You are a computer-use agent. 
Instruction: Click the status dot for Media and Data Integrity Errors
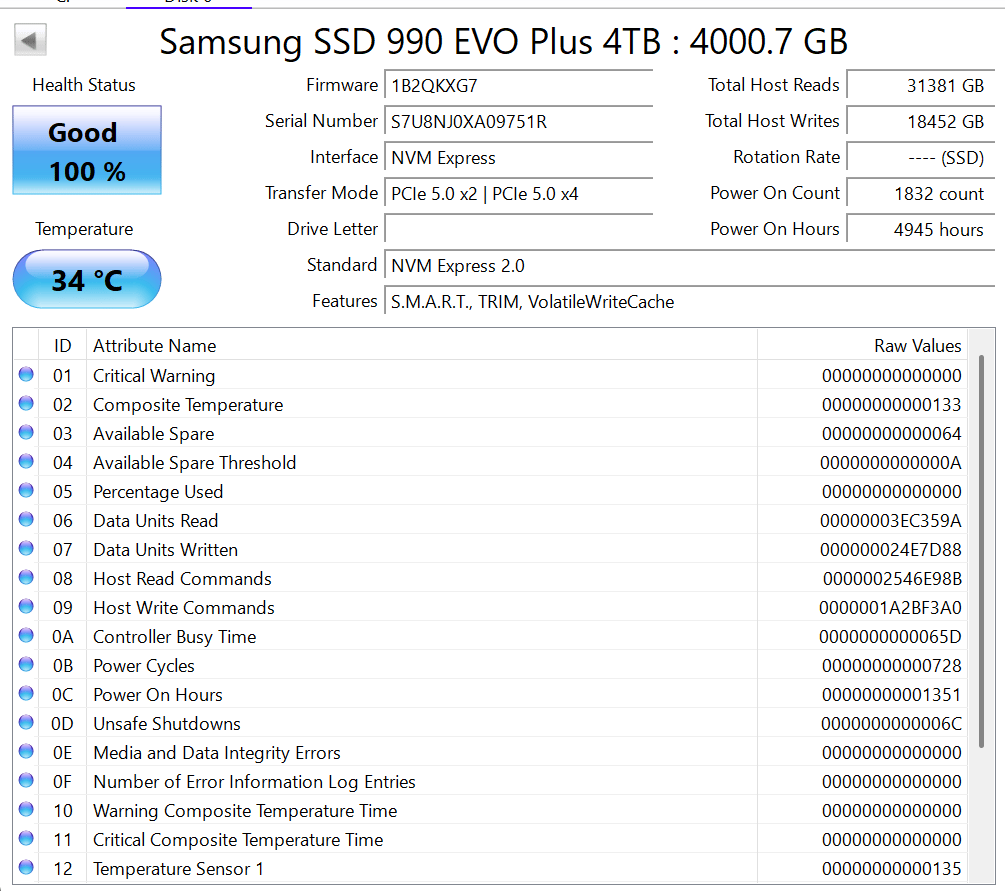26,751
